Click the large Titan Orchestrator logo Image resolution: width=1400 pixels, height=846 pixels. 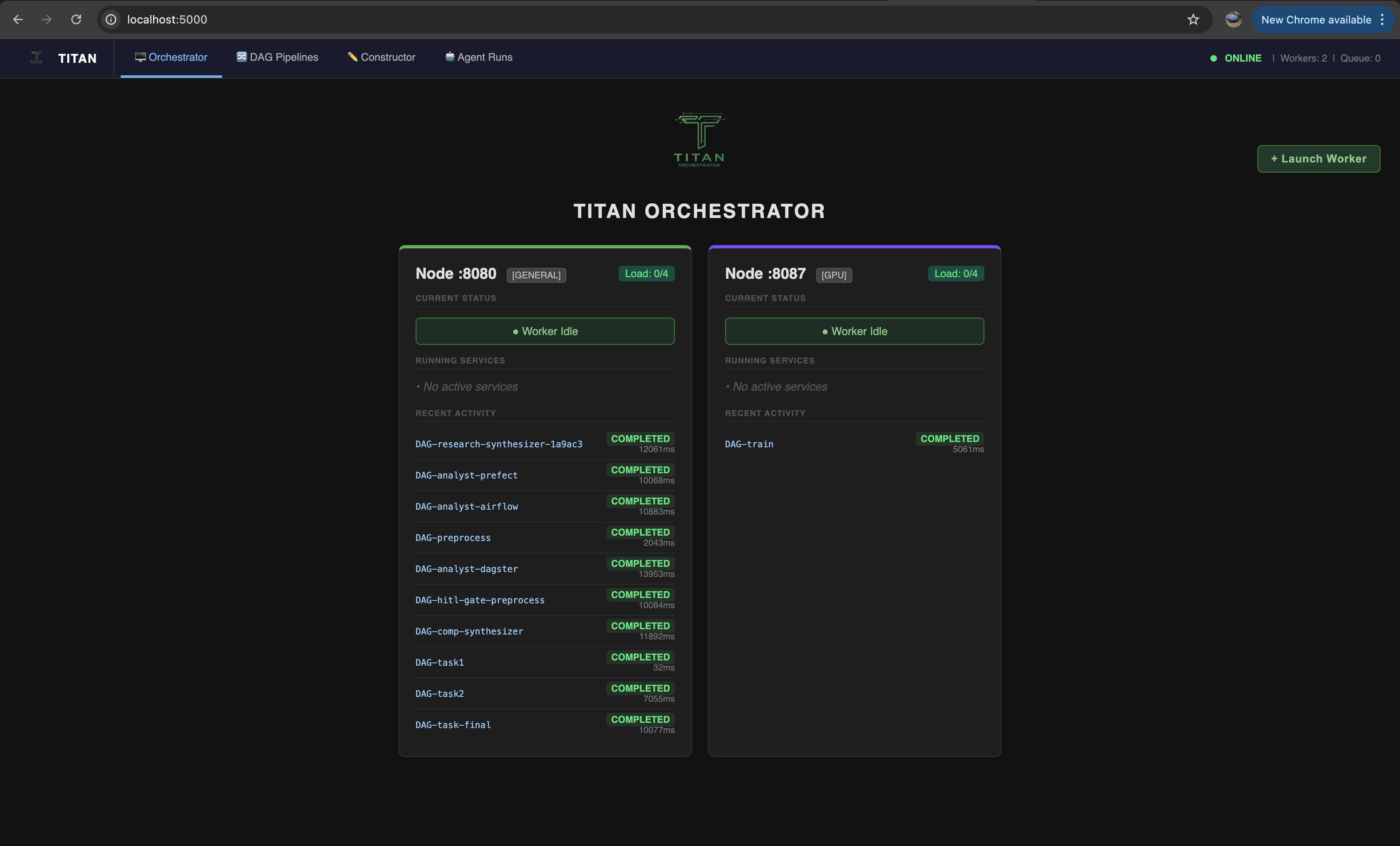tap(700, 140)
